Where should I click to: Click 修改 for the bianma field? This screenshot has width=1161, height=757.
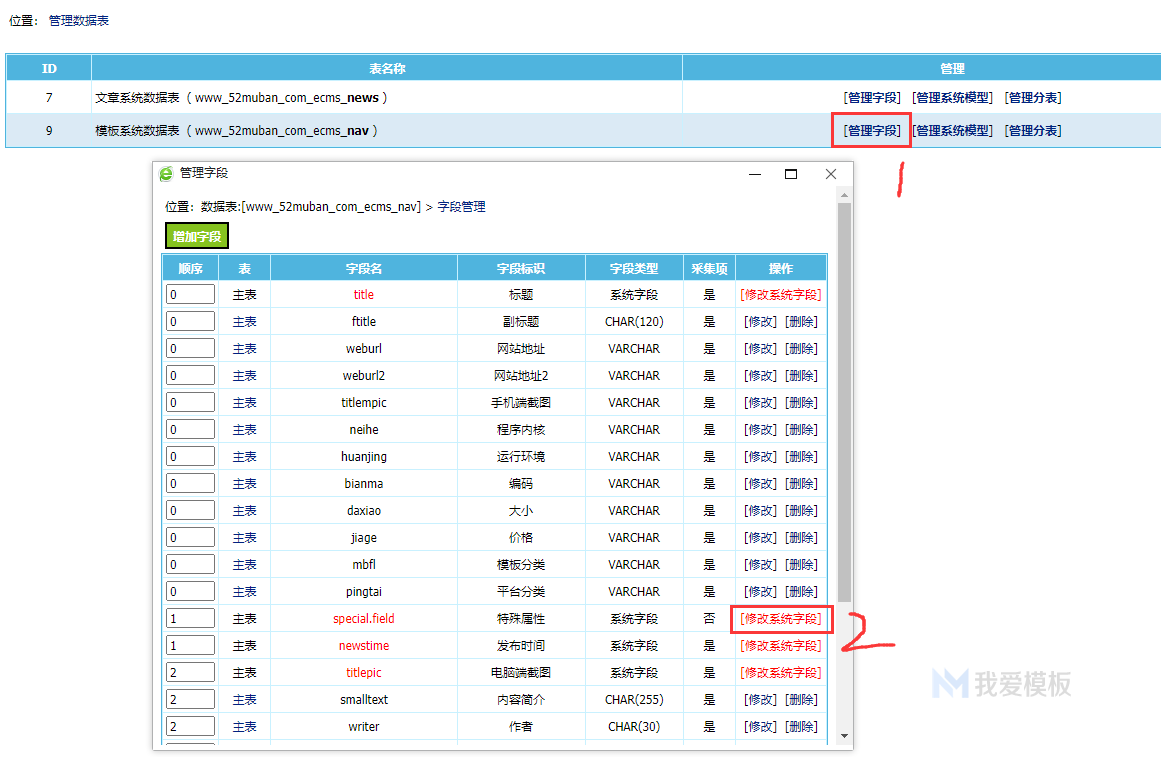coord(760,484)
